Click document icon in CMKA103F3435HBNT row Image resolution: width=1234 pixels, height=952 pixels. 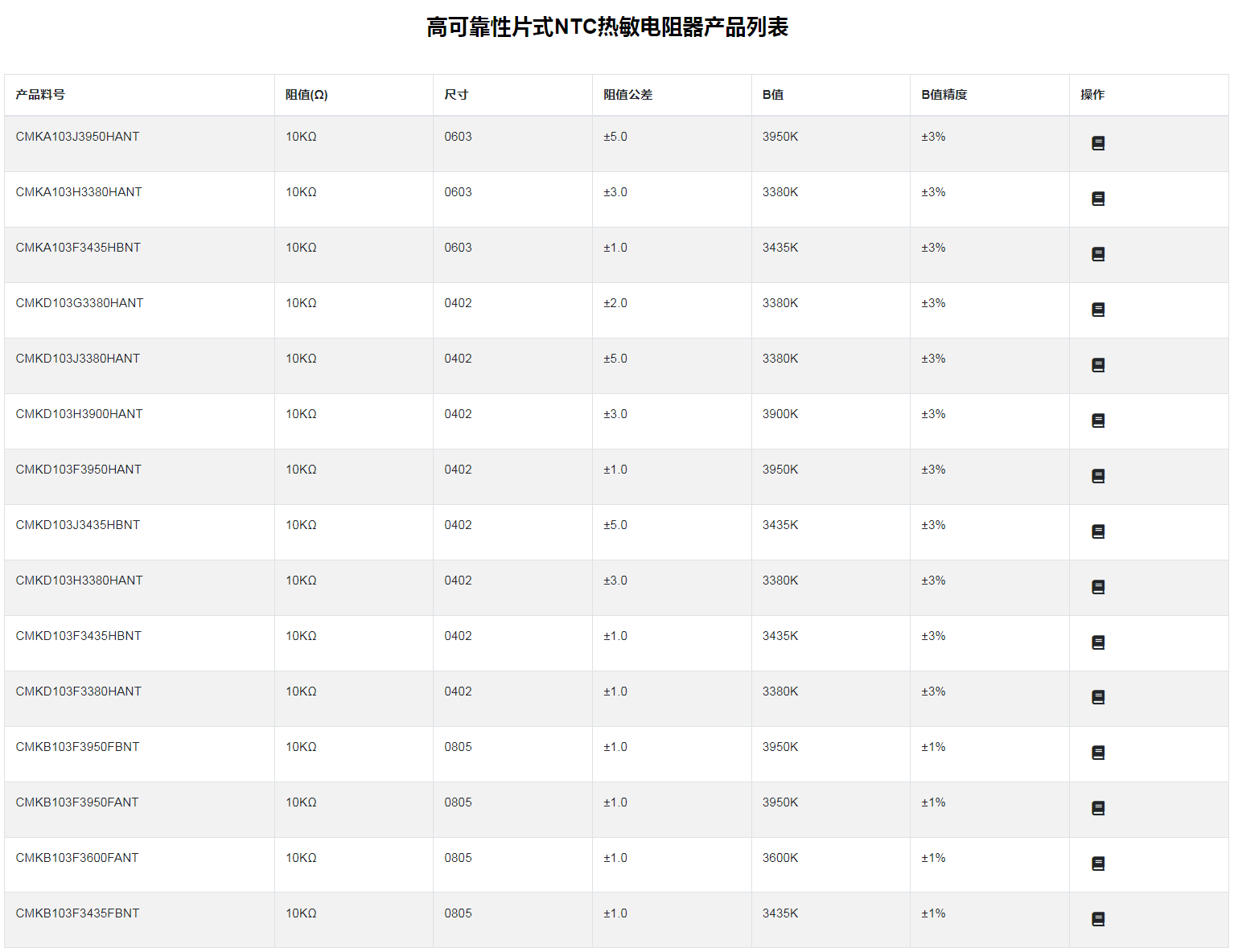[1097, 254]
